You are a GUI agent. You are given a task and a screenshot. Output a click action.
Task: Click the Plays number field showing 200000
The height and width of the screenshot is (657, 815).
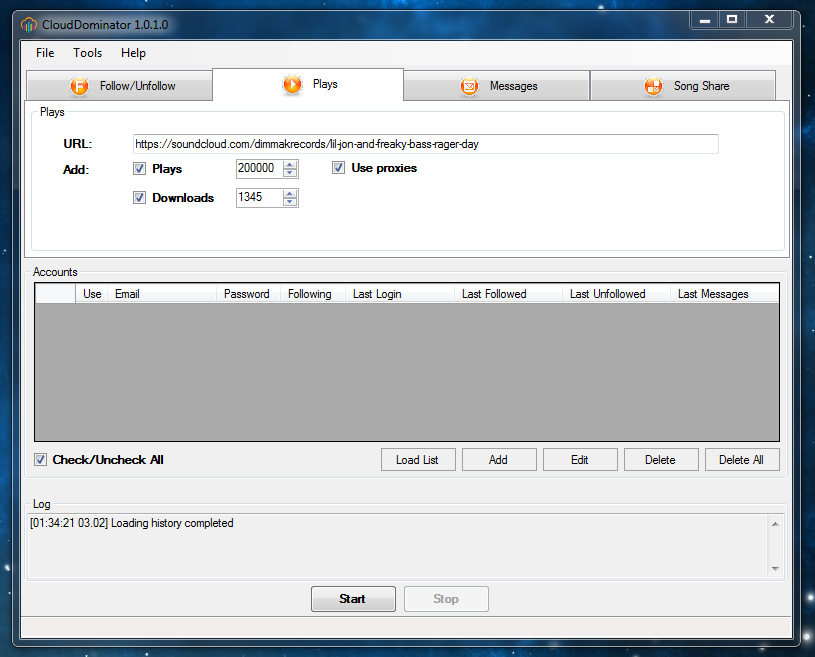[259, 168]
